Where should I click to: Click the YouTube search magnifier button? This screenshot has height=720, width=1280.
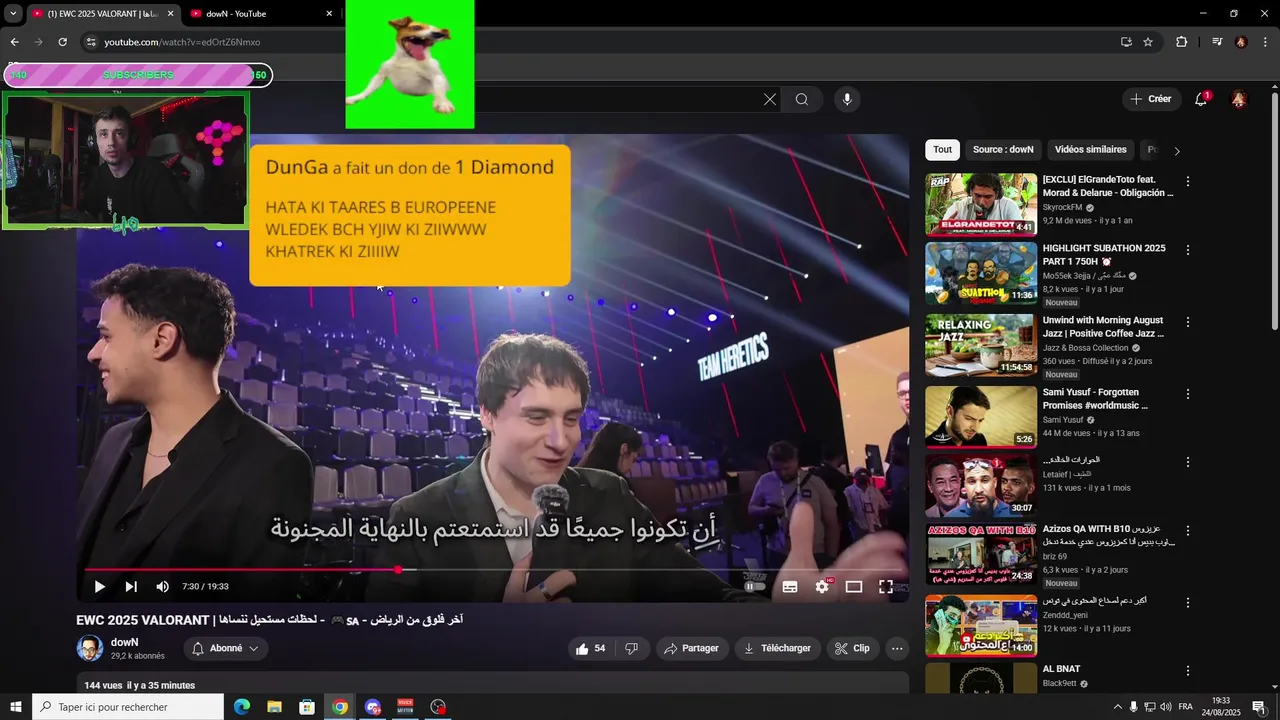(x=802, y=99)
